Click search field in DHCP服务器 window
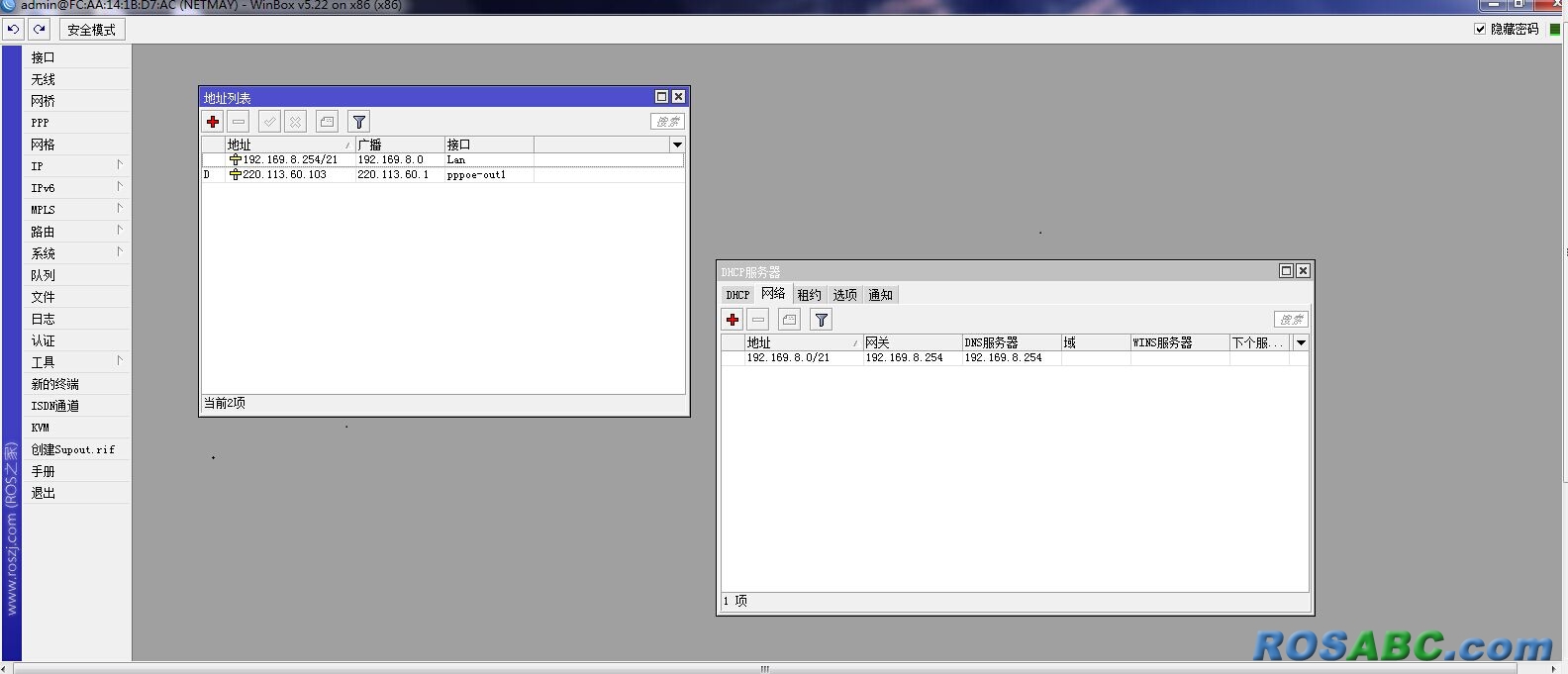The image size is (1568, 674). pos(1291,320)
